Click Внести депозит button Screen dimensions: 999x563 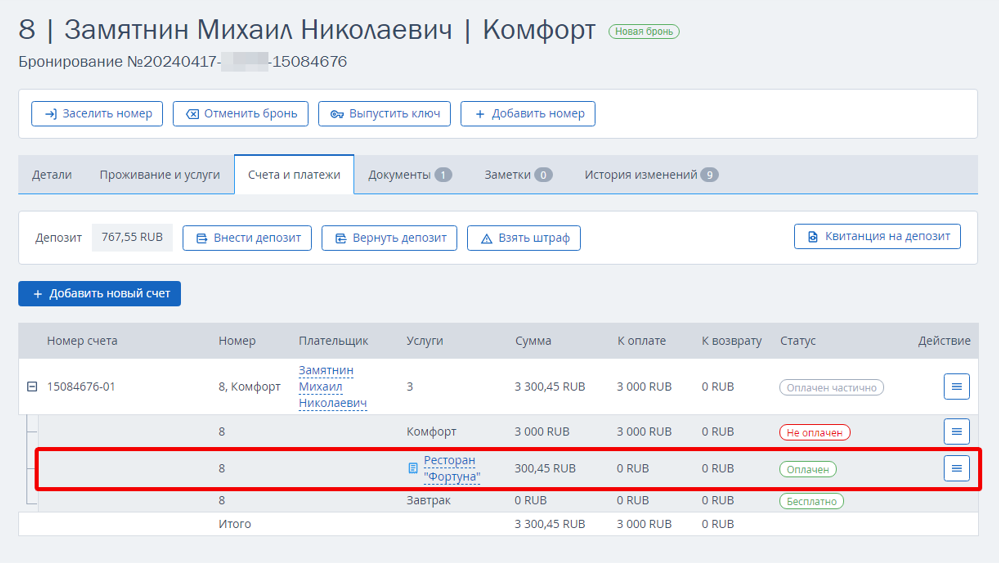(247, 238)
